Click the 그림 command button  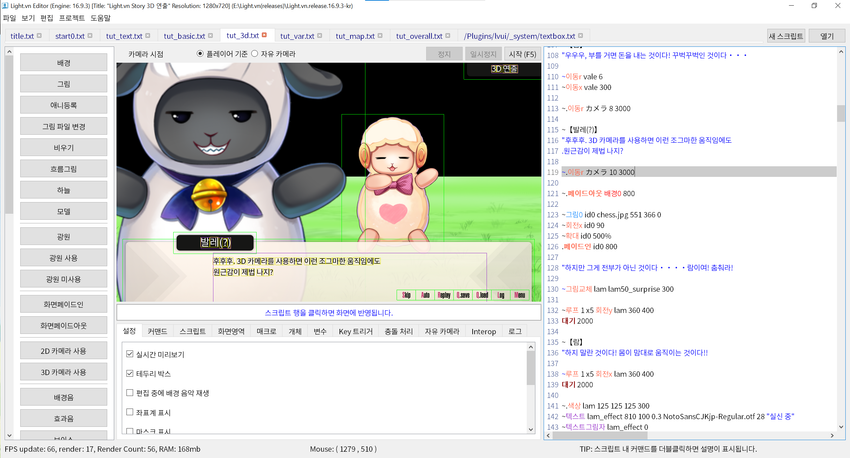click(x=63, y=84)
